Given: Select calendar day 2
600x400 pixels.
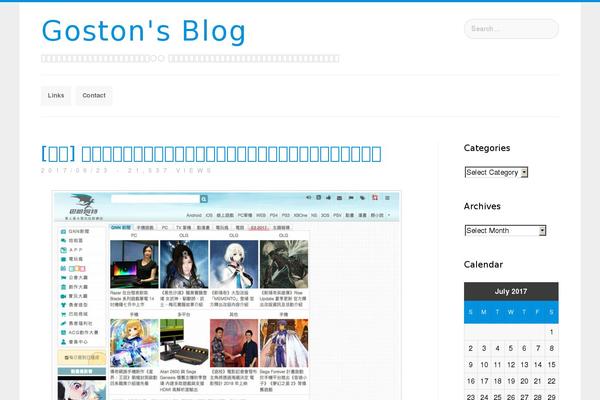Looking at the screenshot, I should tap(471, 348).
